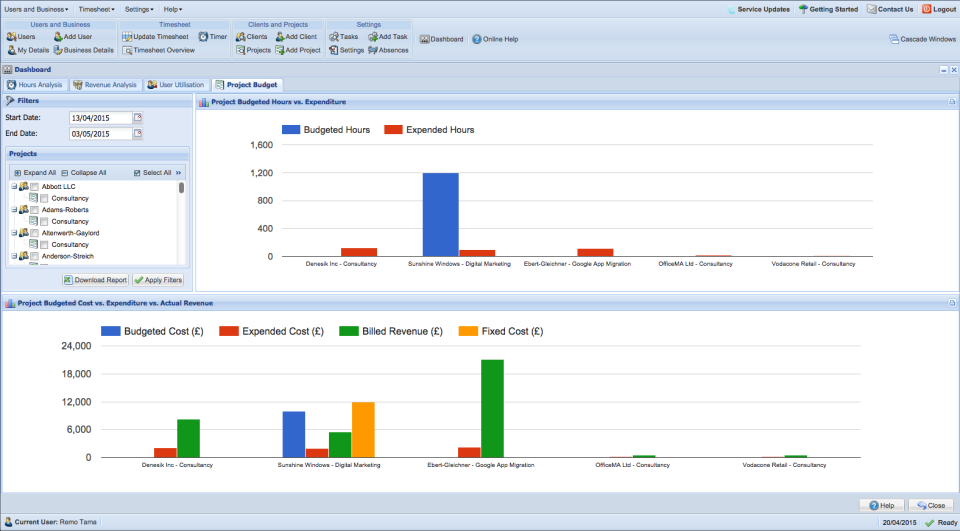Image resolution: width=960 pixels, height=531 pixels.
Task: Click Budgeted Hours blue legend swatch
Action: tap(291, 130)
